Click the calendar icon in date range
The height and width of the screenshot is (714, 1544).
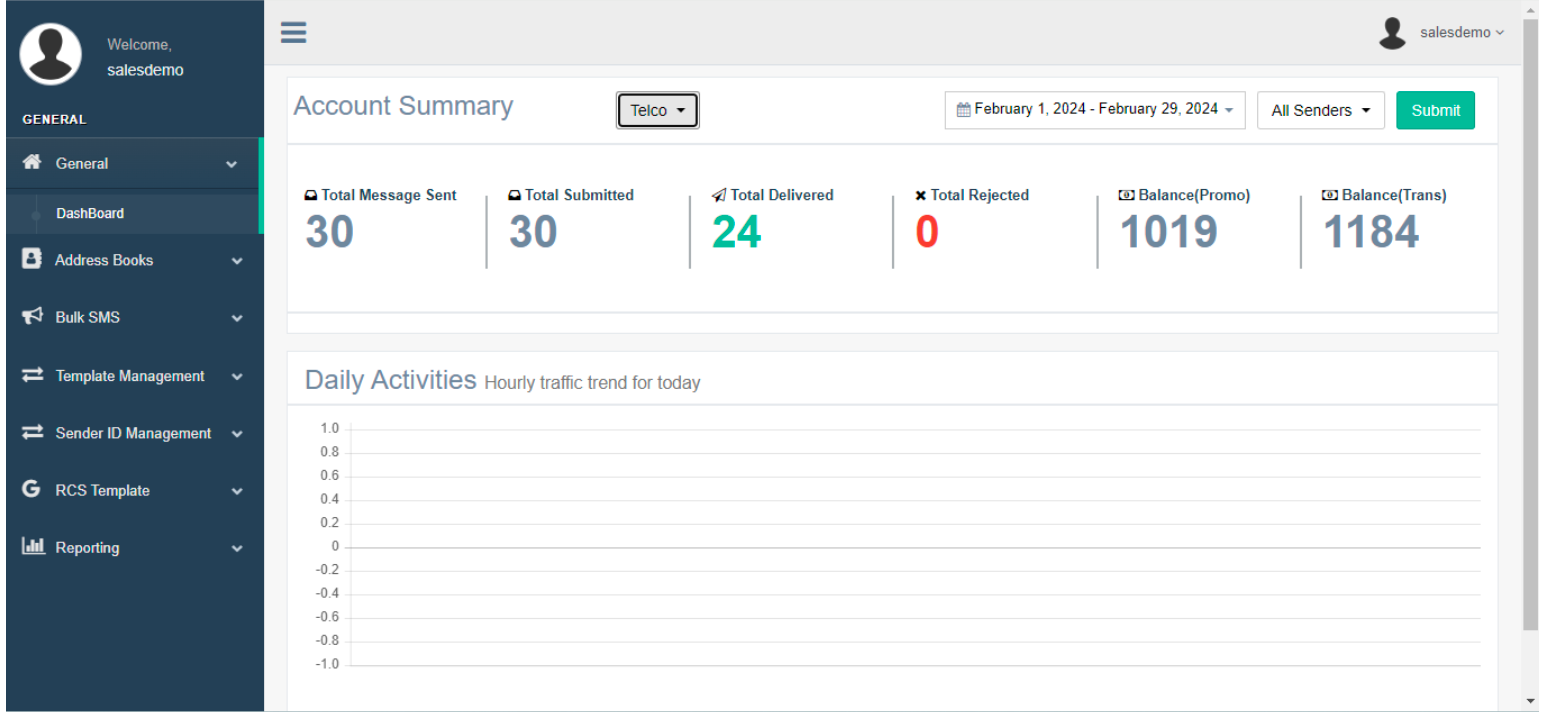[x=964, y=110]
